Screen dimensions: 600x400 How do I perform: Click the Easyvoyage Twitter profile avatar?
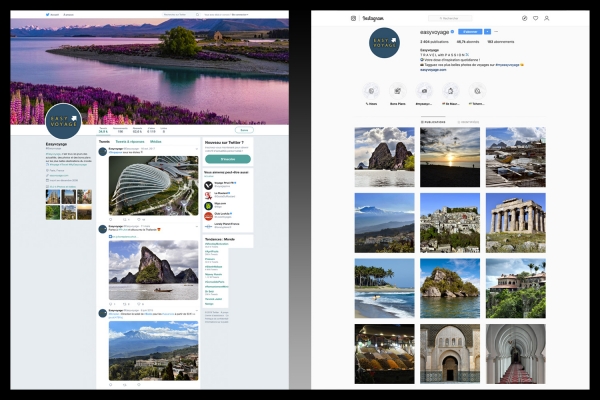(x=63, y=119)
